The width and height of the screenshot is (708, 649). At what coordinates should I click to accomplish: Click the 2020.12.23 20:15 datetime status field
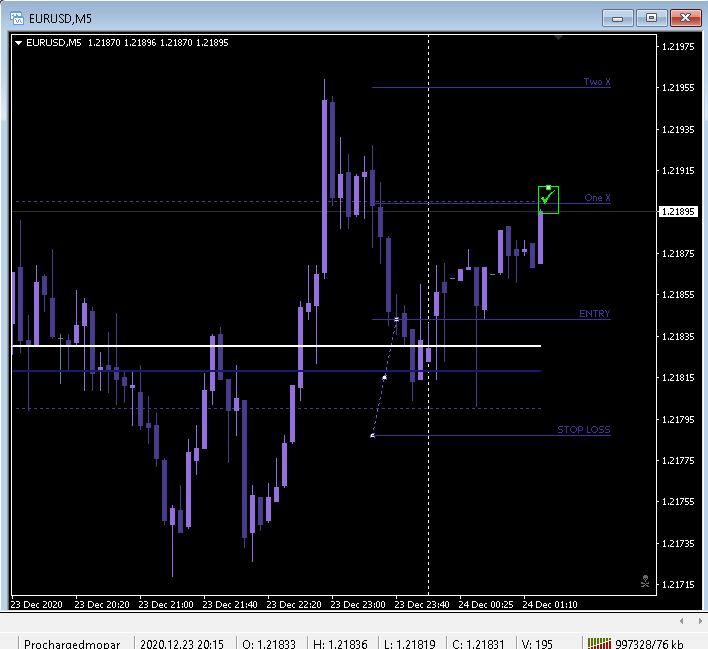182,644
